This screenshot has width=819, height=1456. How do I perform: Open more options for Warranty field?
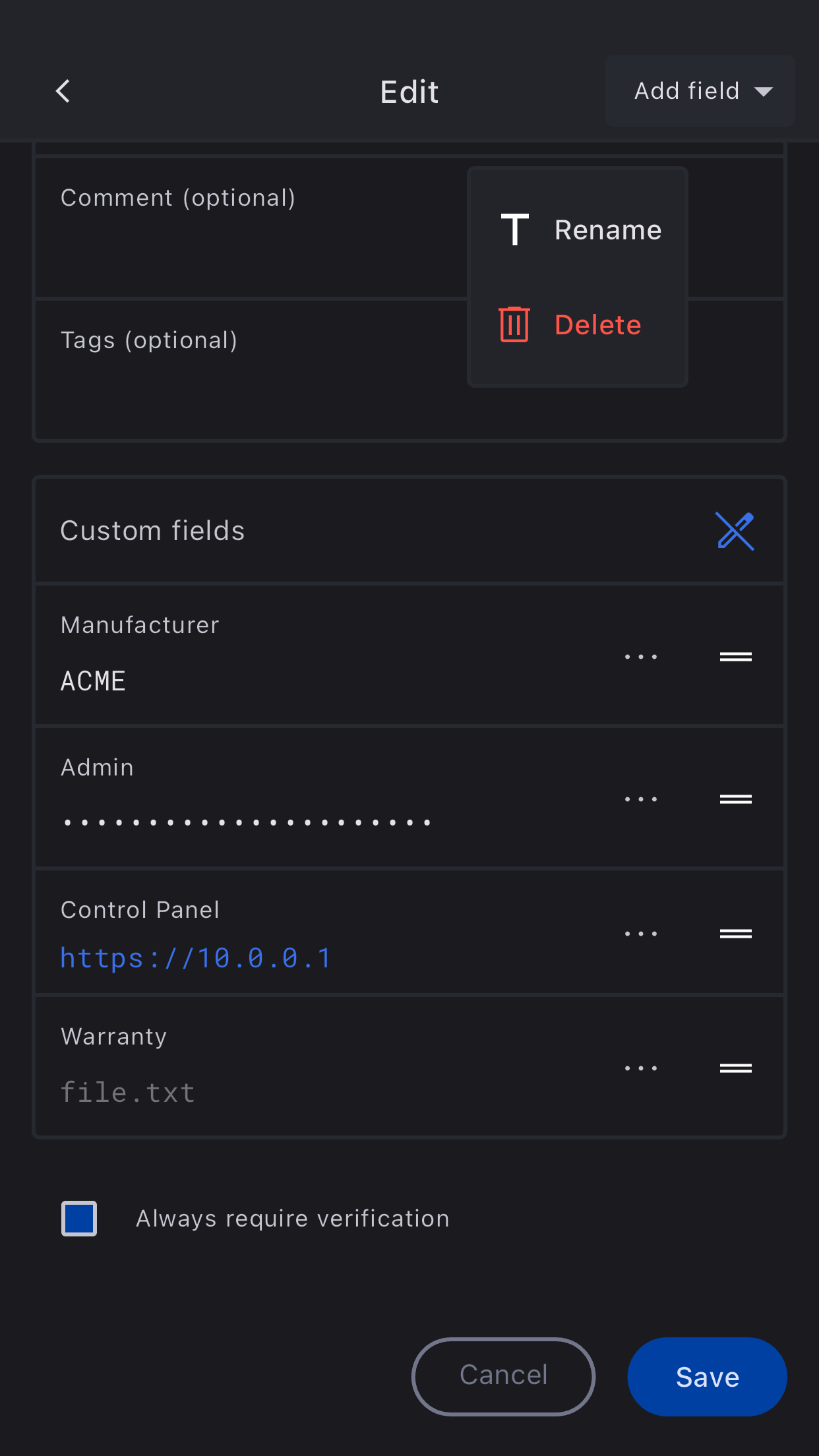click(641, 1068)
